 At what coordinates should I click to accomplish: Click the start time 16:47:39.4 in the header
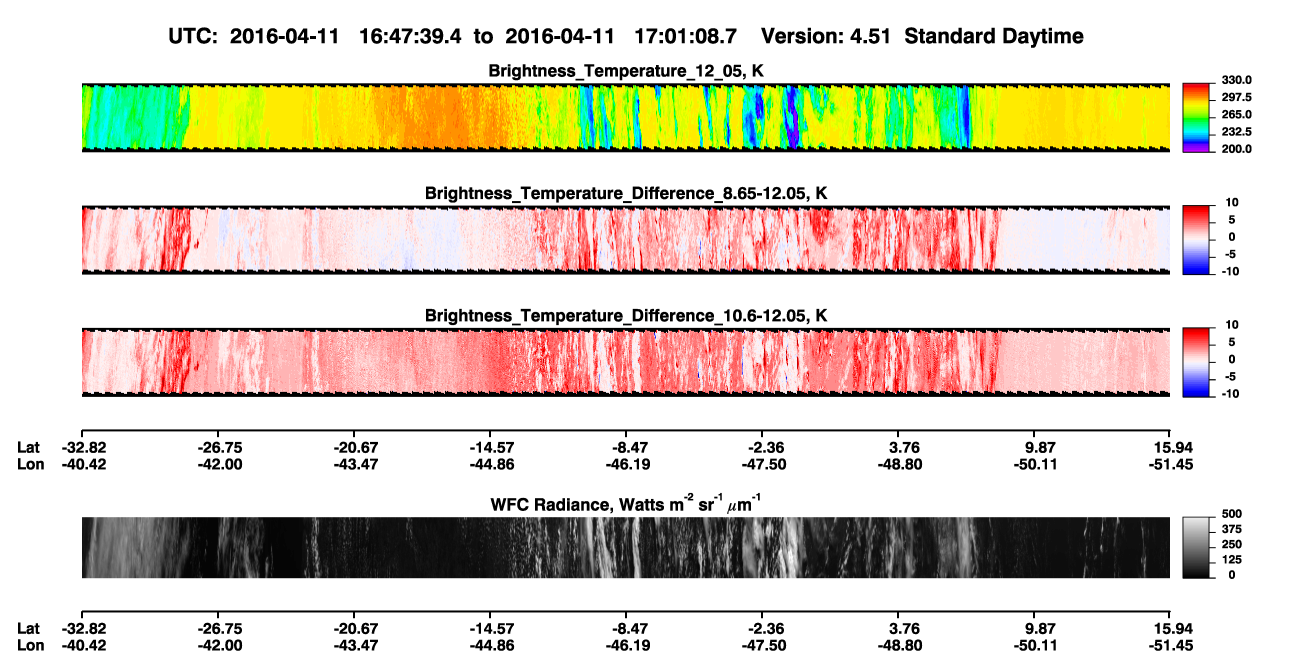pos(412,36)
